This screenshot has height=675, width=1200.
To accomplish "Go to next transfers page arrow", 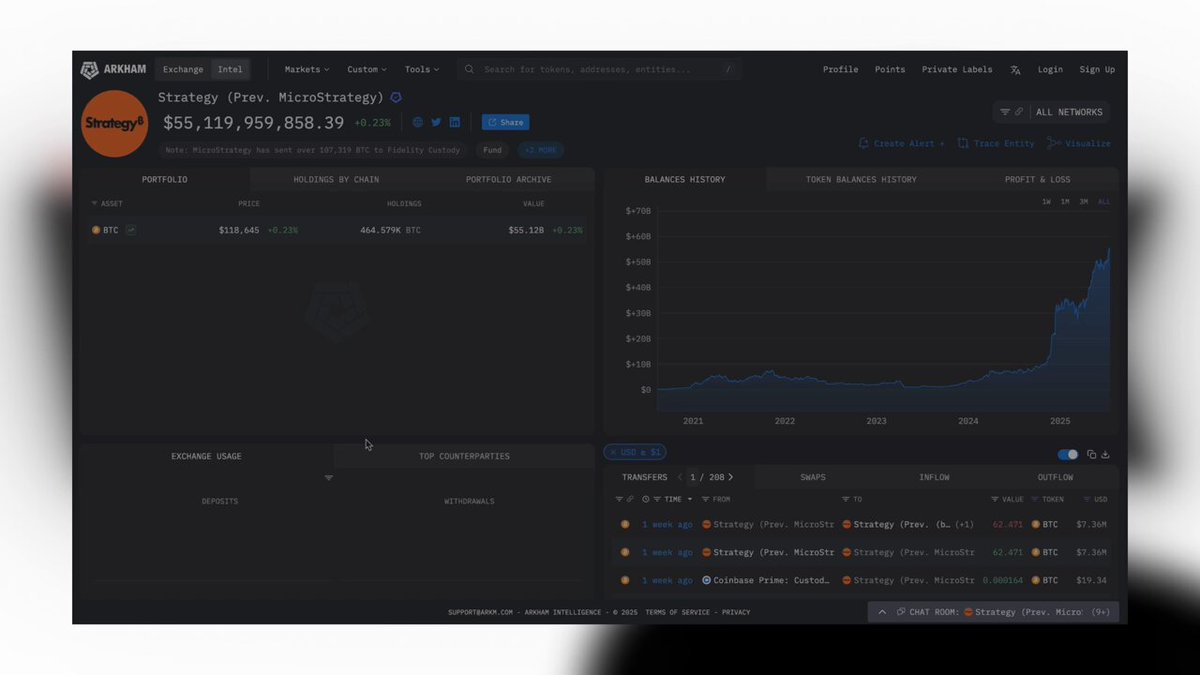I will coord(731,477).
